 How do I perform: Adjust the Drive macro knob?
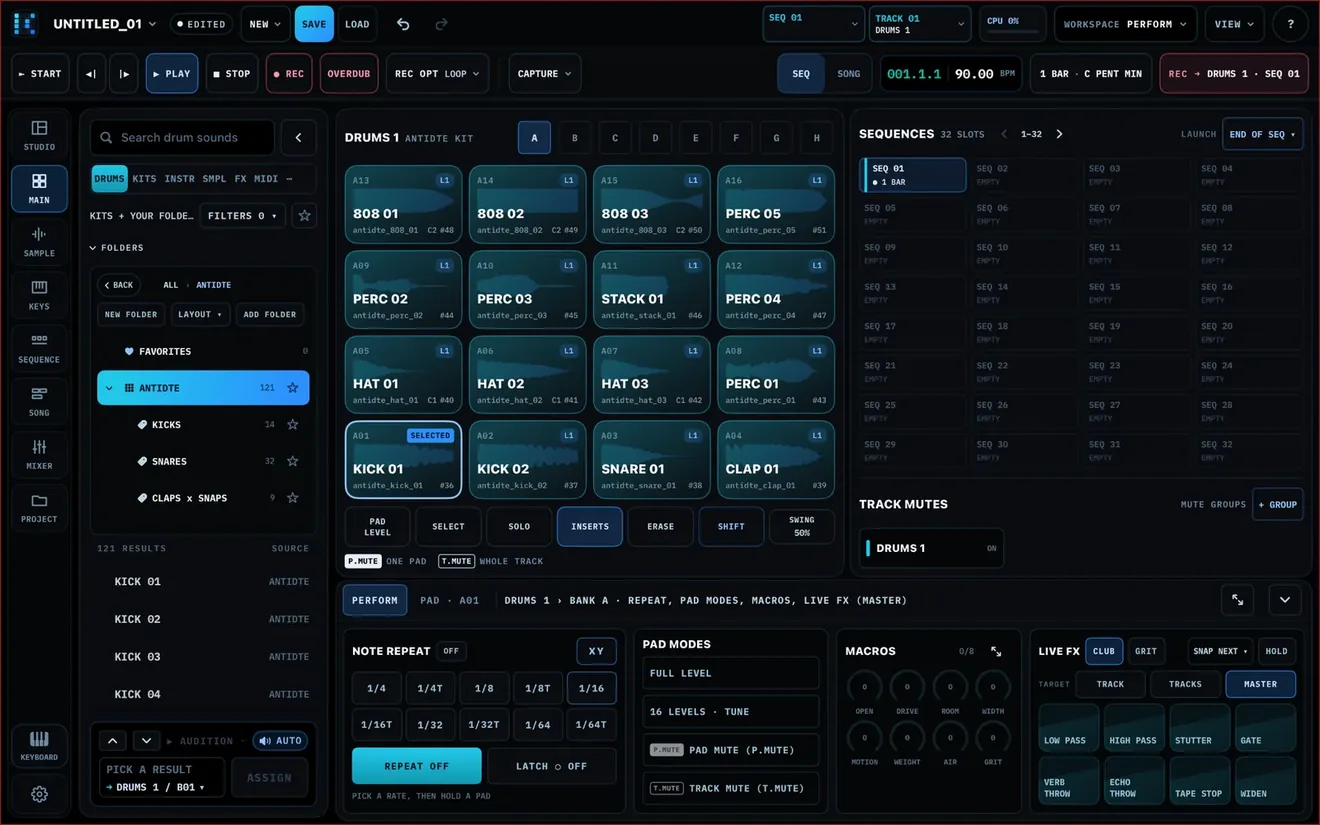click(907, 687)
